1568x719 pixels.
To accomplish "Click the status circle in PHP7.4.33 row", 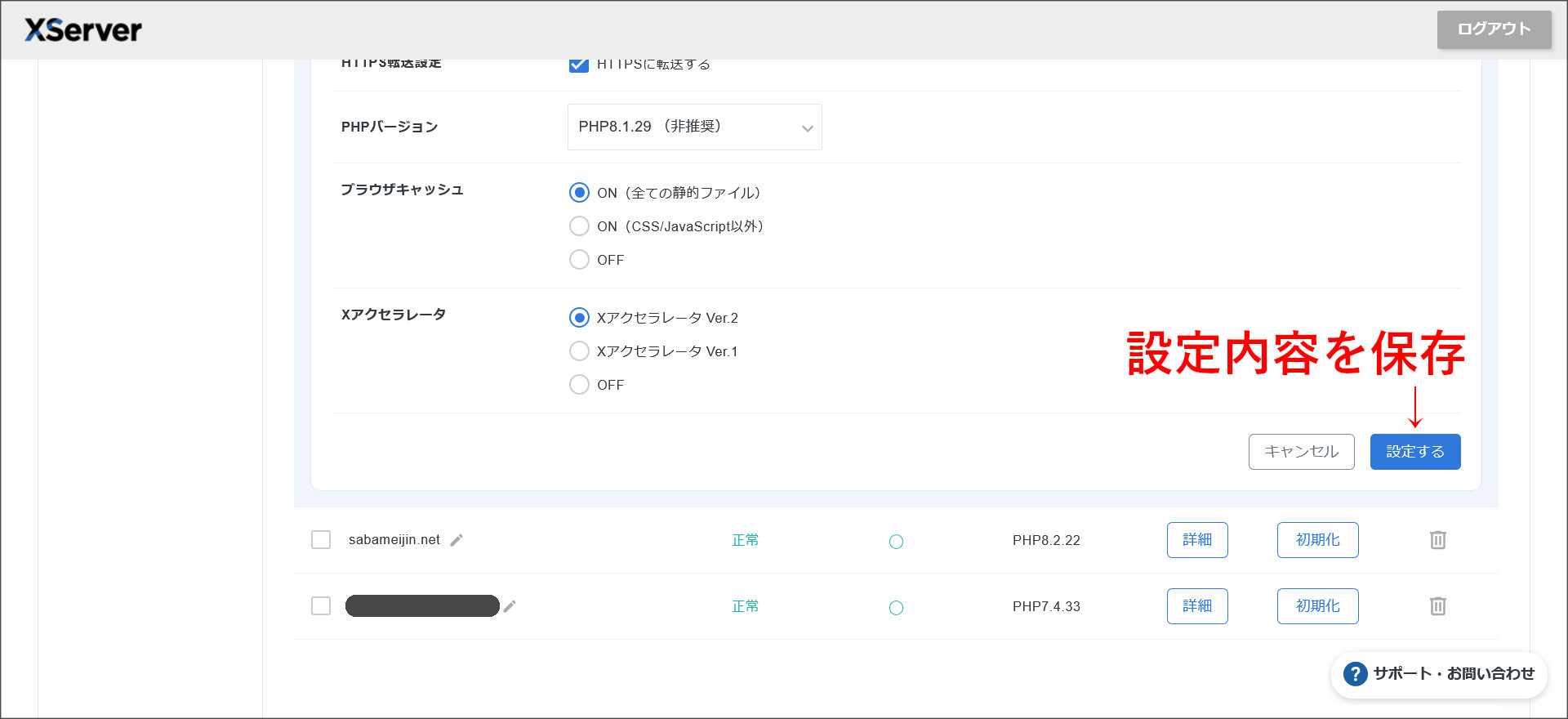I will [896, 607].
